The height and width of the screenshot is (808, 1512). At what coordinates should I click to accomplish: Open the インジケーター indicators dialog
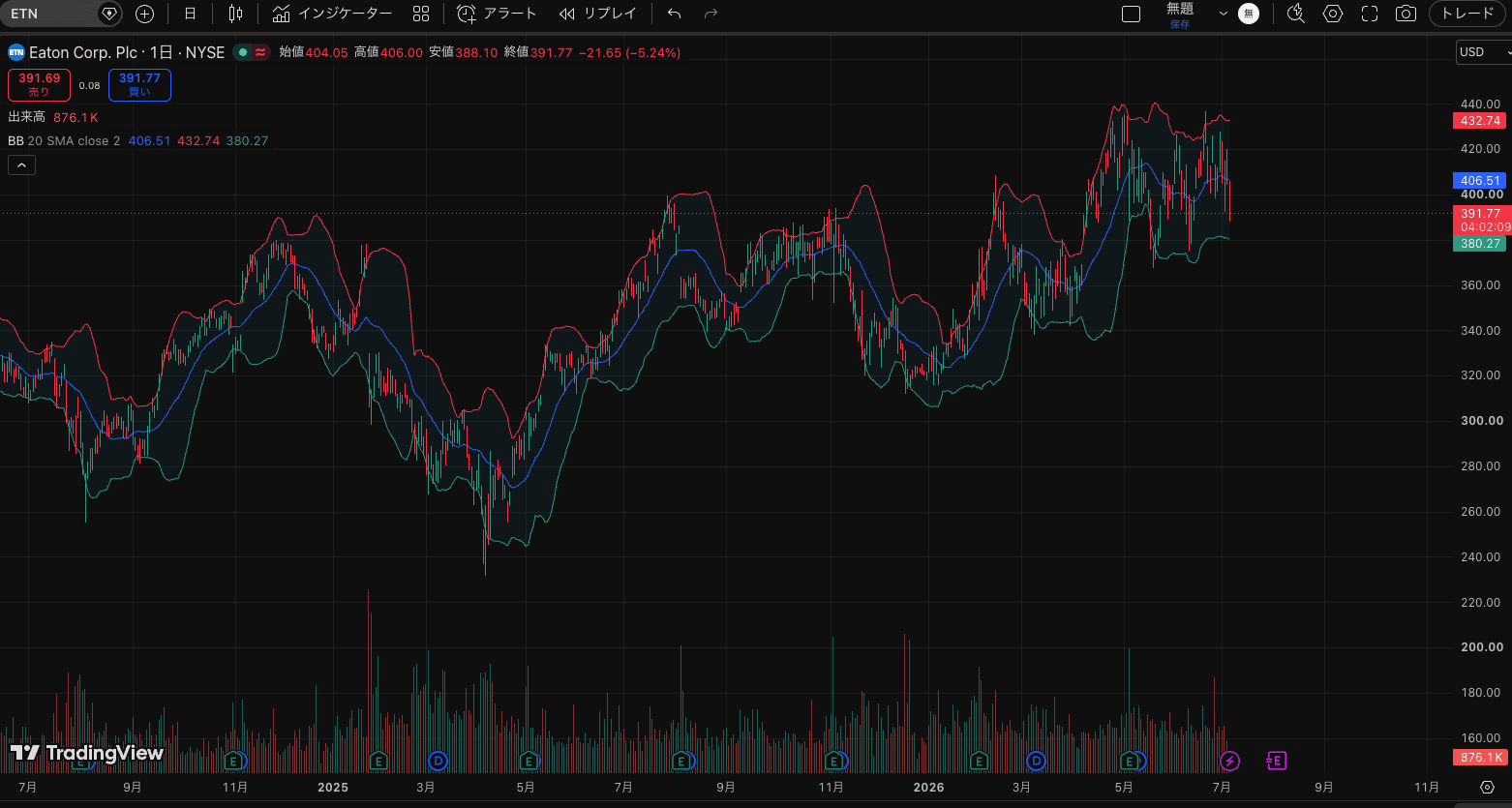click(332, 14)
